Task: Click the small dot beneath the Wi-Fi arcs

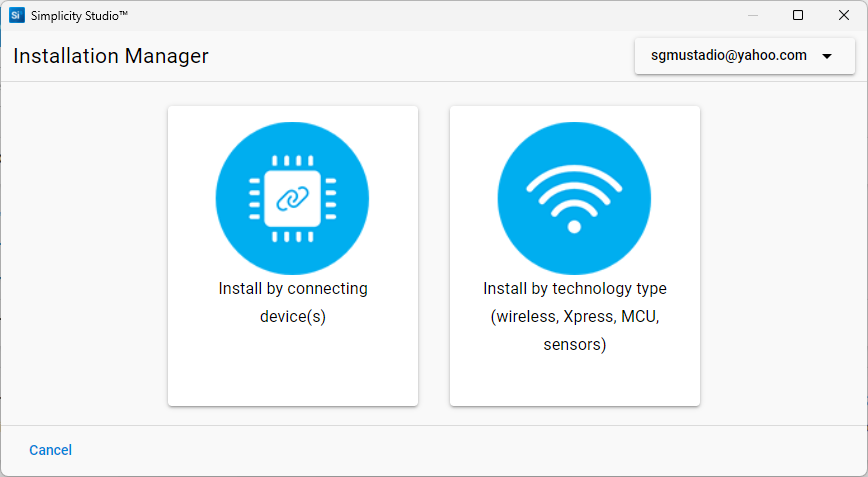Action: point(574,227)
